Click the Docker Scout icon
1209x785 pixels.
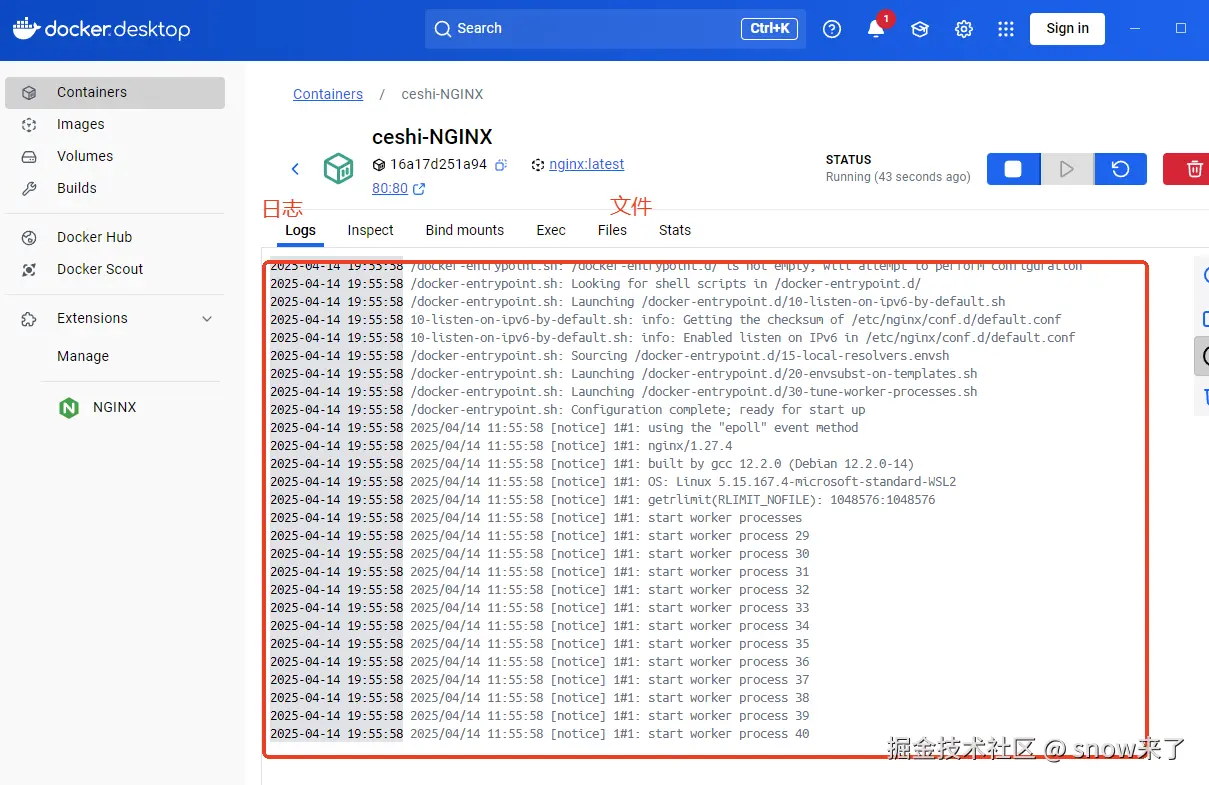29,269
